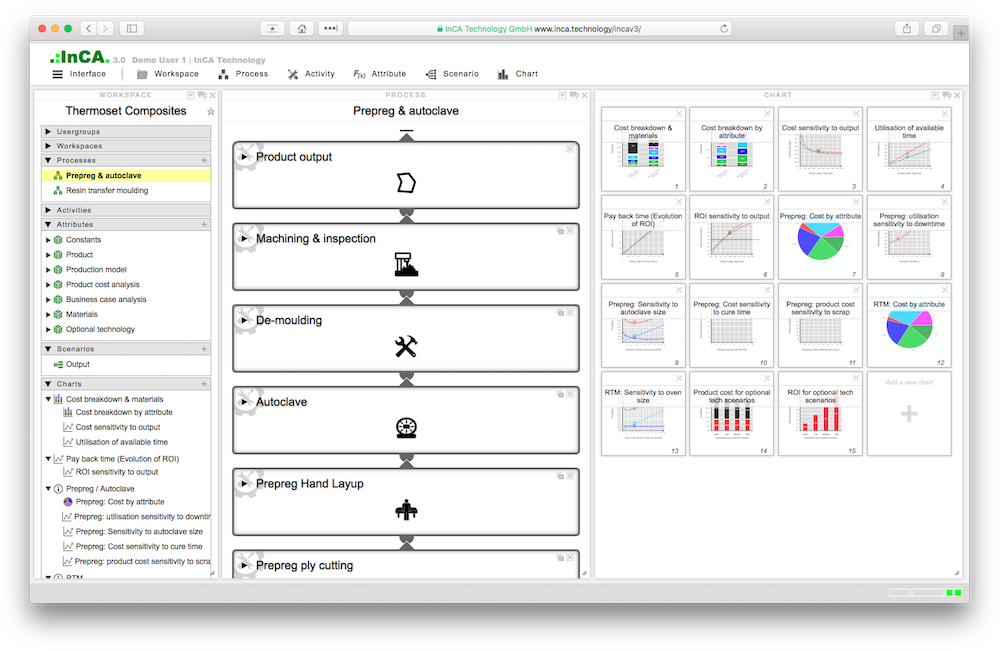The image size is (1000, 651).
Task: Open comment icon in Process panel header
Action: [x=574, y=95]
